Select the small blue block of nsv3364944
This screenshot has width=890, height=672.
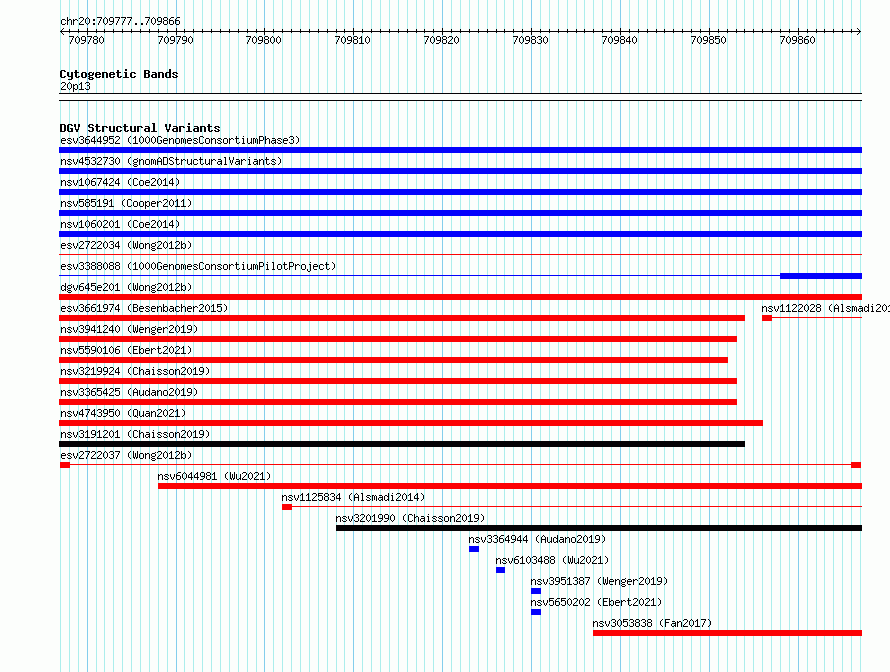coord(474,549)
